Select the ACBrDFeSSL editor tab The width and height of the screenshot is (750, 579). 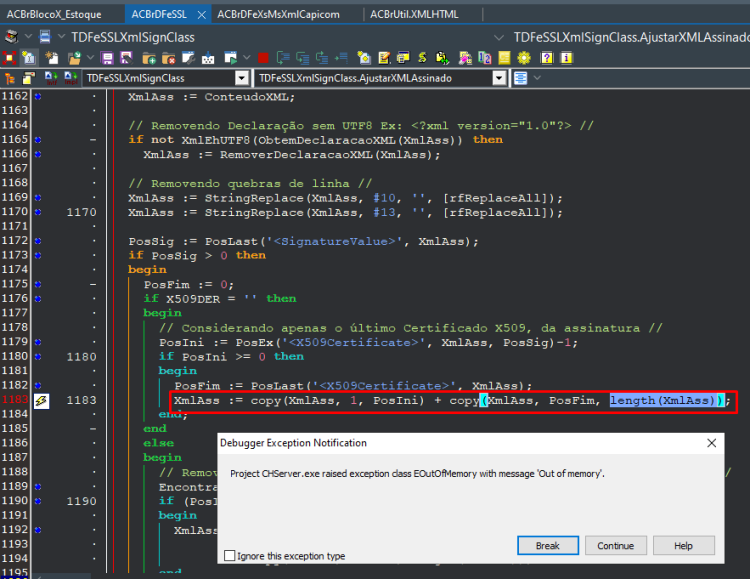pyautogui.click(x=159, y=14)
